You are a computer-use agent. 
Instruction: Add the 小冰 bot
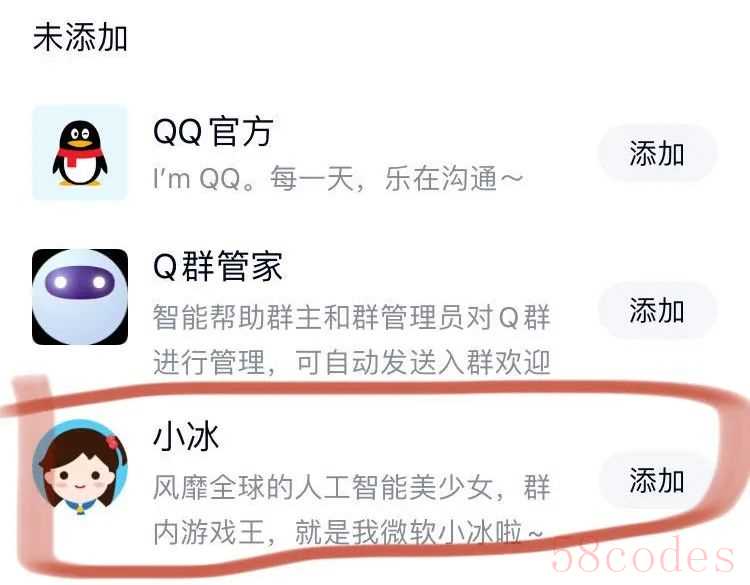[x=657, y=480]
